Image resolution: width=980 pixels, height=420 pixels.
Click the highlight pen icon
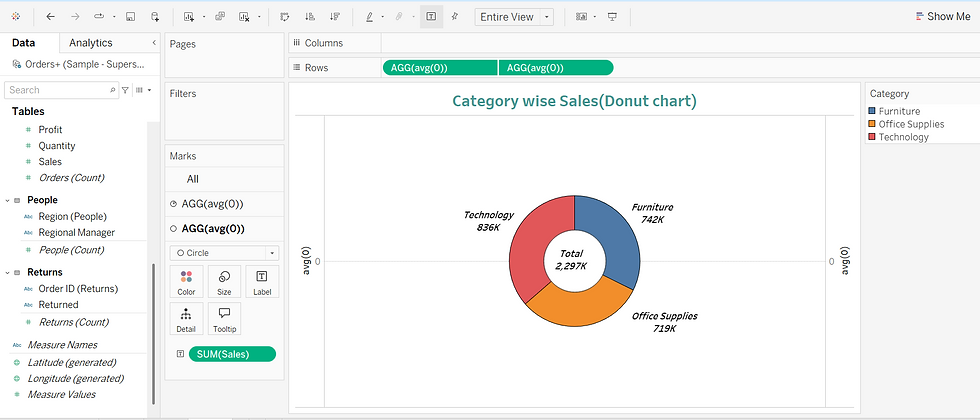[x=369, y=17]
